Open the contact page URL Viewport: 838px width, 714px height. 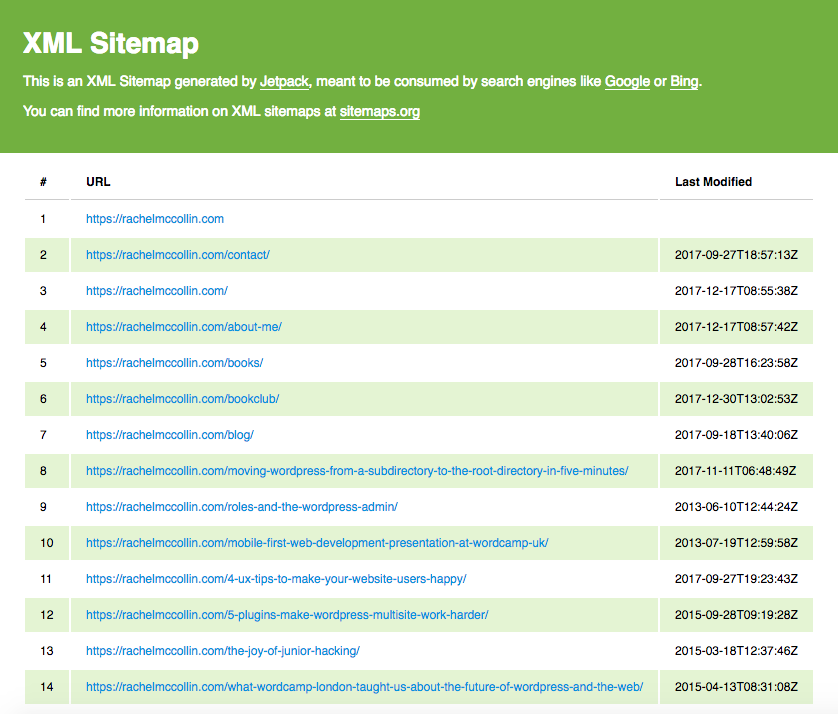click(x=177, y=255)
